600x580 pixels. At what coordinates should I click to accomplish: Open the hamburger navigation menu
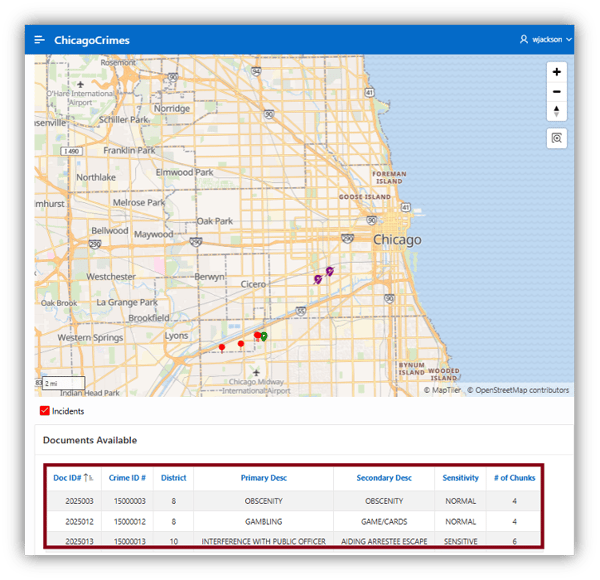coord(39,40)
